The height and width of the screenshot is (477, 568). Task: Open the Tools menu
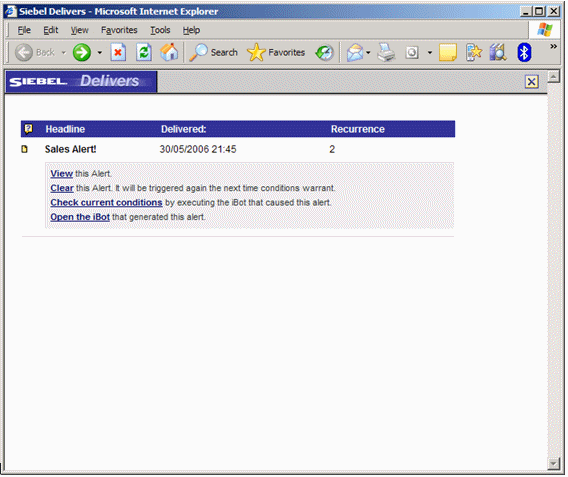tap(160, 30)
